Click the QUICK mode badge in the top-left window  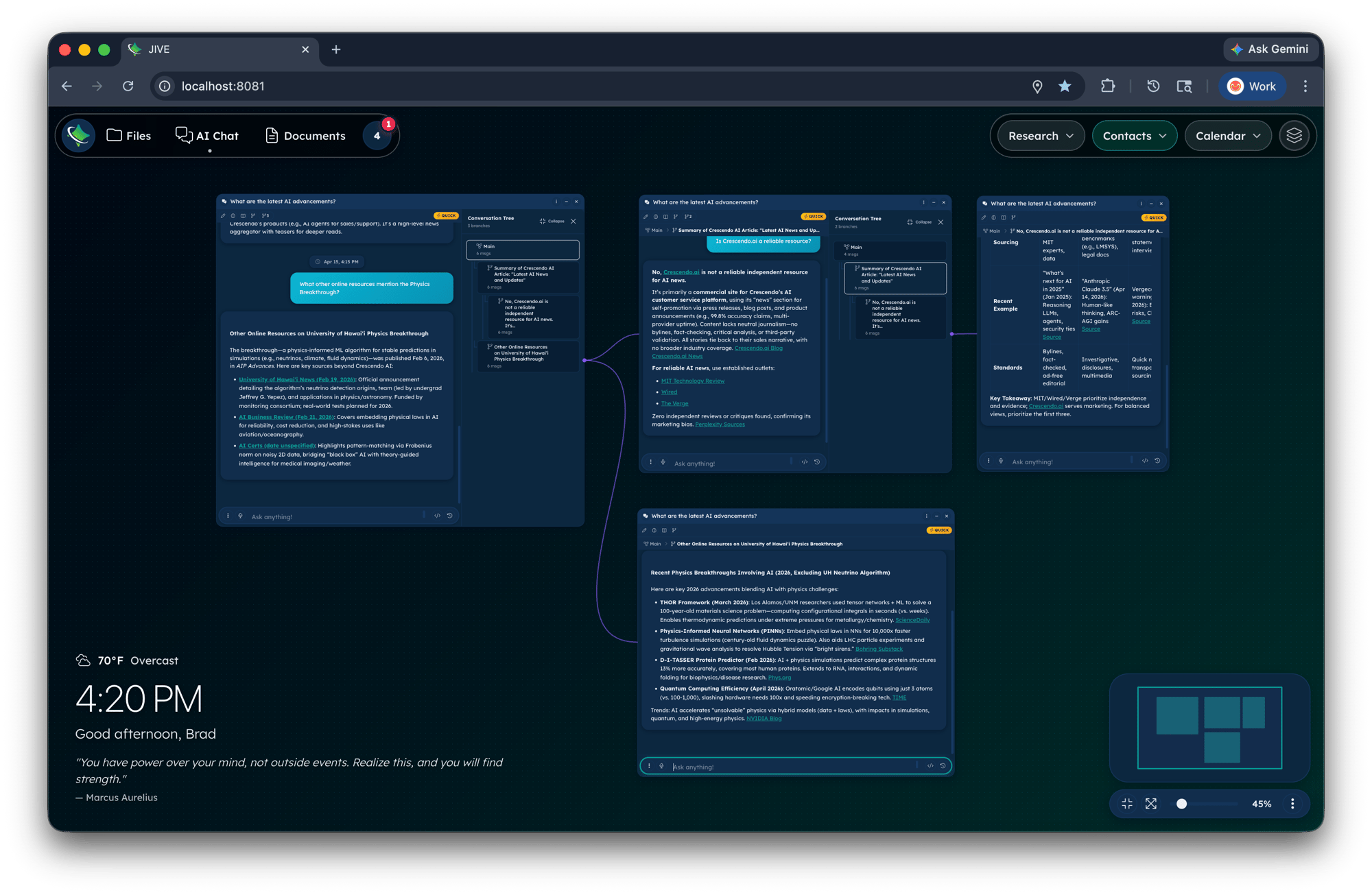coord(446,215)
